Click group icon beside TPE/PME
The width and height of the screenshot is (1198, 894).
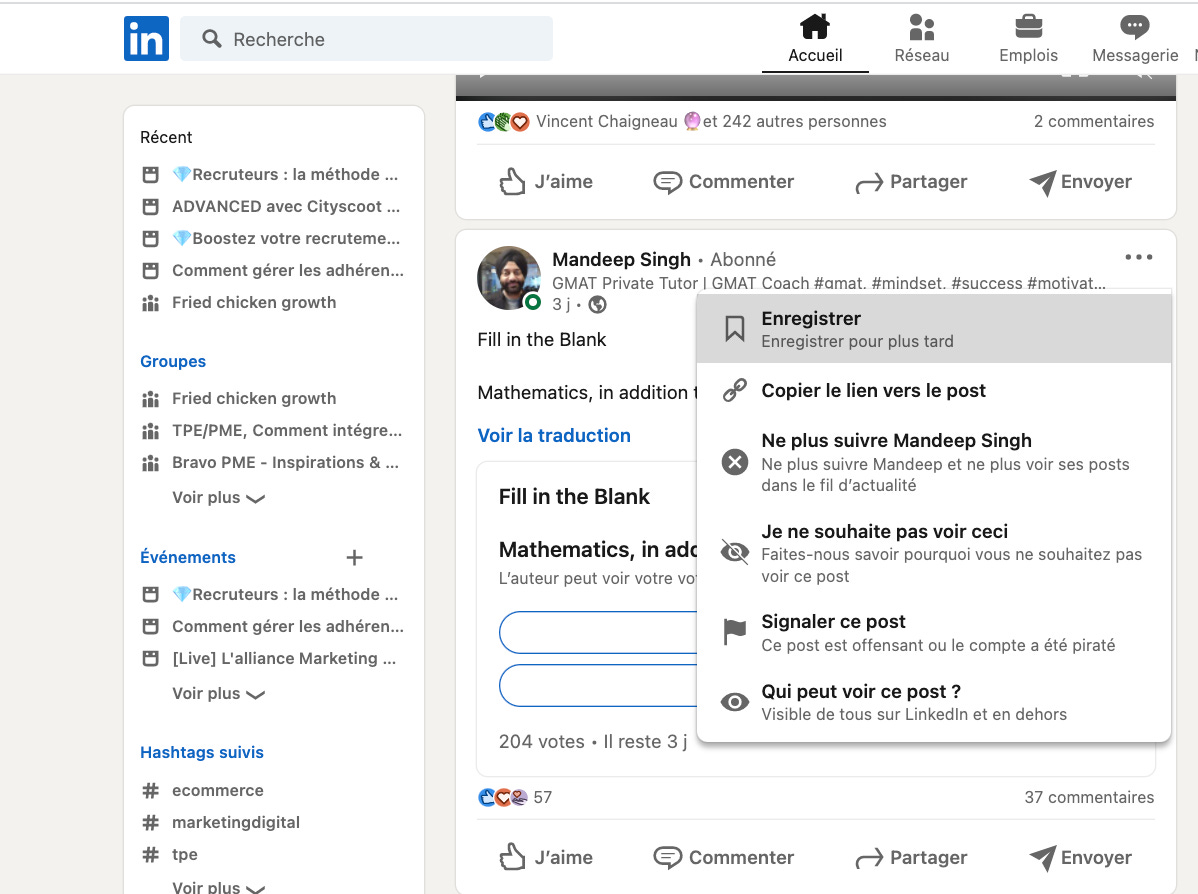click(x=151, y=431)
